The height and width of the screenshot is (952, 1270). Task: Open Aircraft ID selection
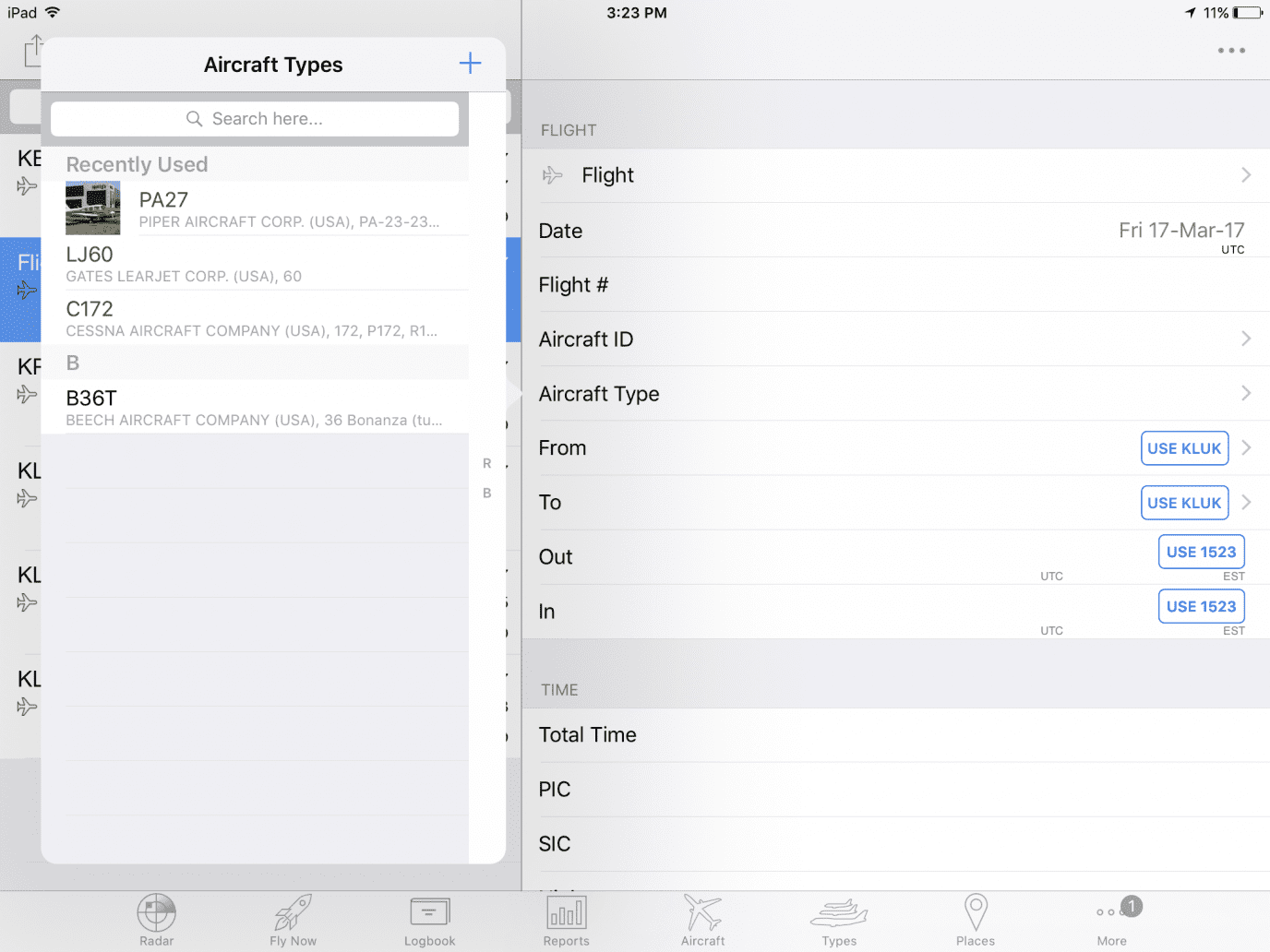click(x=895, y=339)
